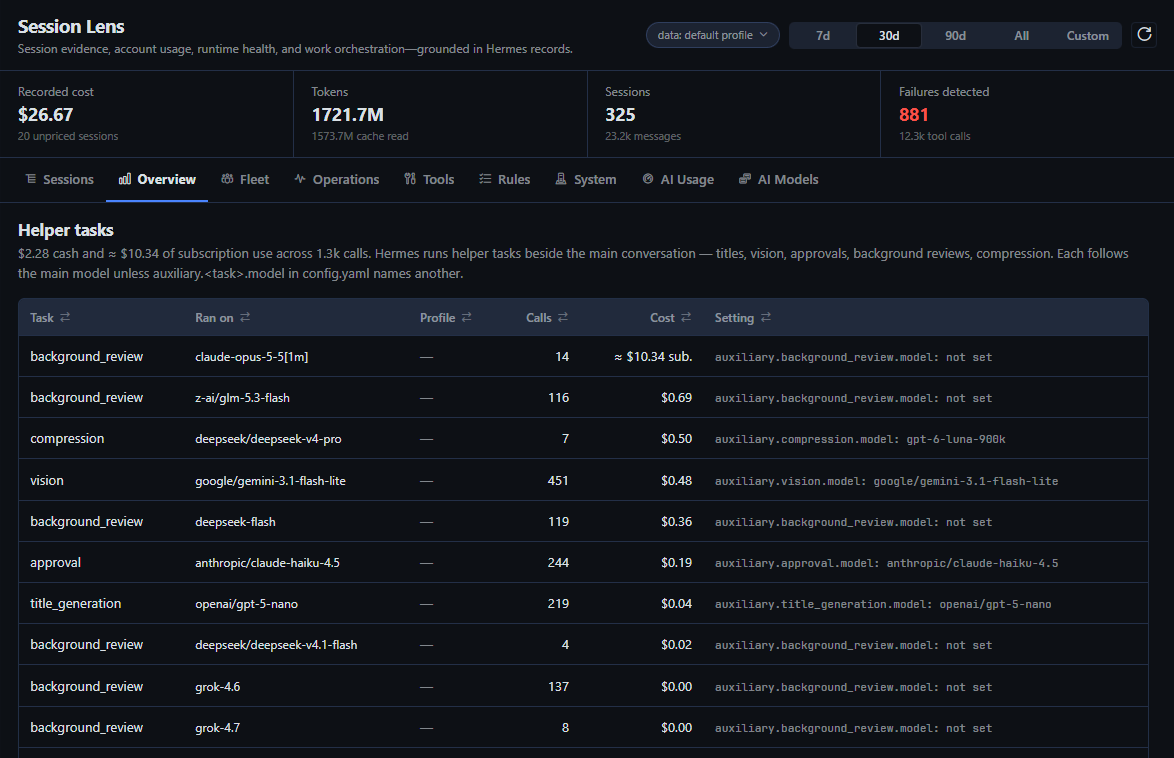
Task: Click the vision task row
Action: 583,480
